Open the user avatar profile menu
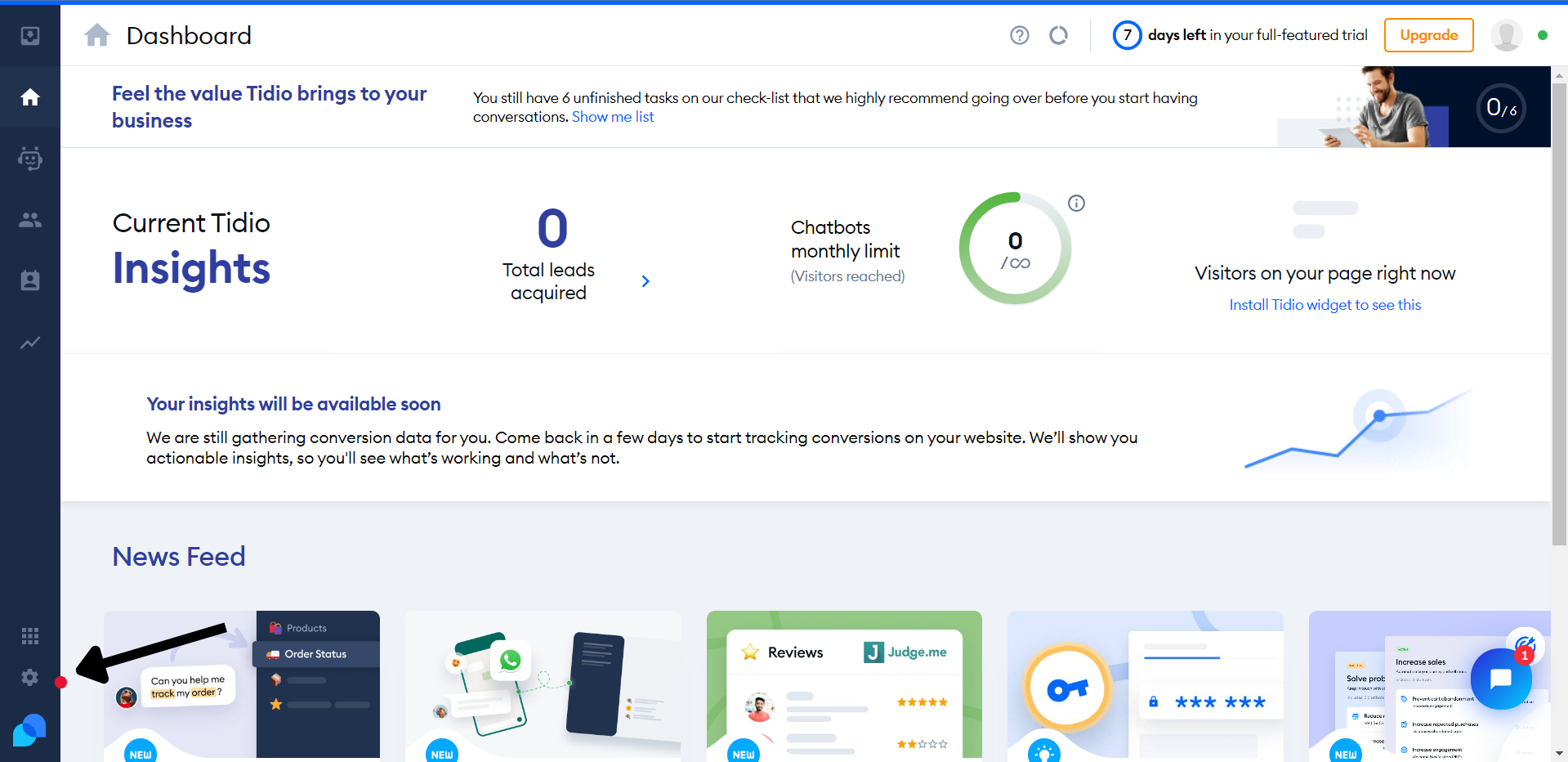Image resolution: width=1568 pixels, height=762 pixels. tap(1506, 35)
